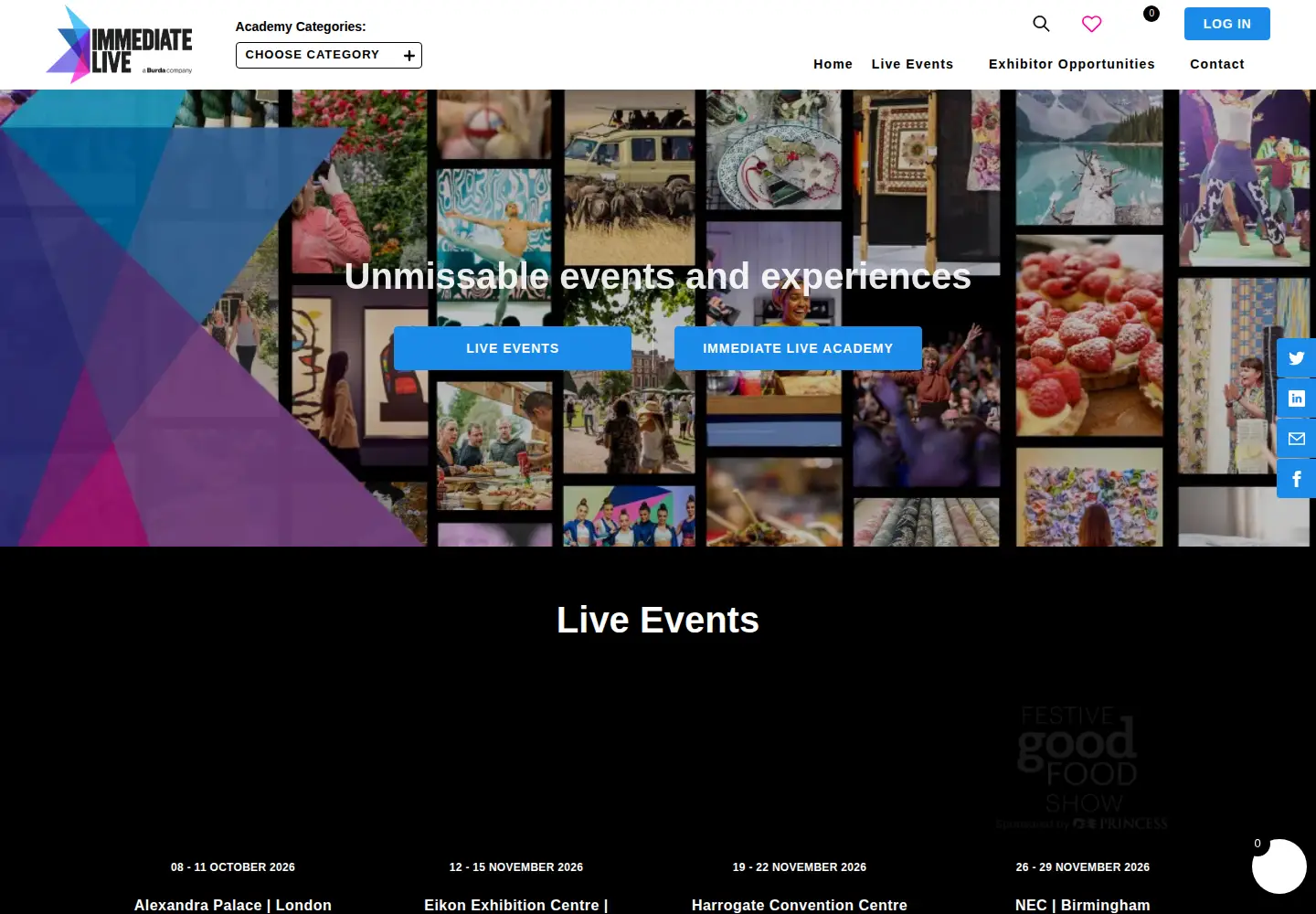Select the "12 - 15 NOVEMBER 2026" date
Image resolution: width=1316 pixels, height=914 pixels.
click(x=516, y=867)
